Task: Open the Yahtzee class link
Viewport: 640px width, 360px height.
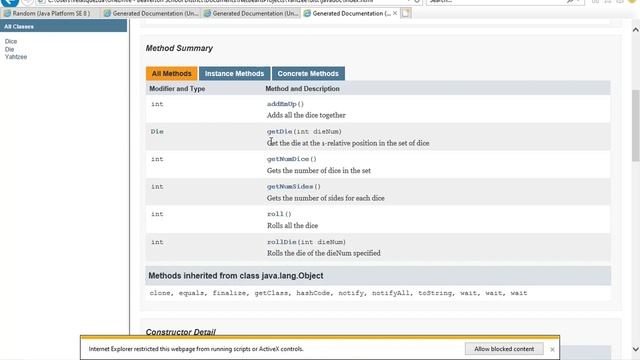Action: click(x=16, y=57)
